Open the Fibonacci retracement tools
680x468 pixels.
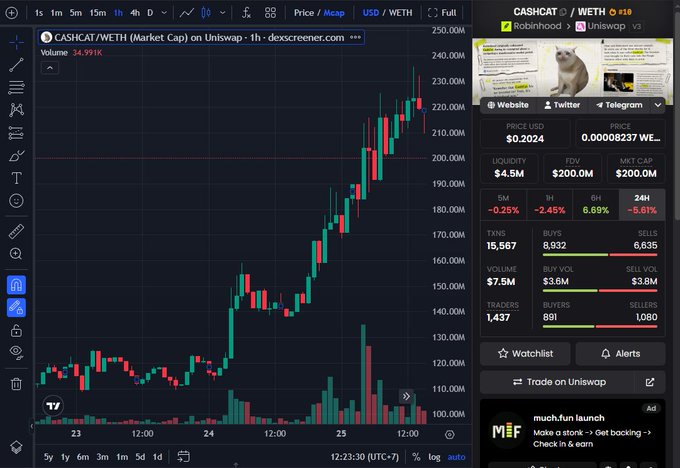pos(16,88)
